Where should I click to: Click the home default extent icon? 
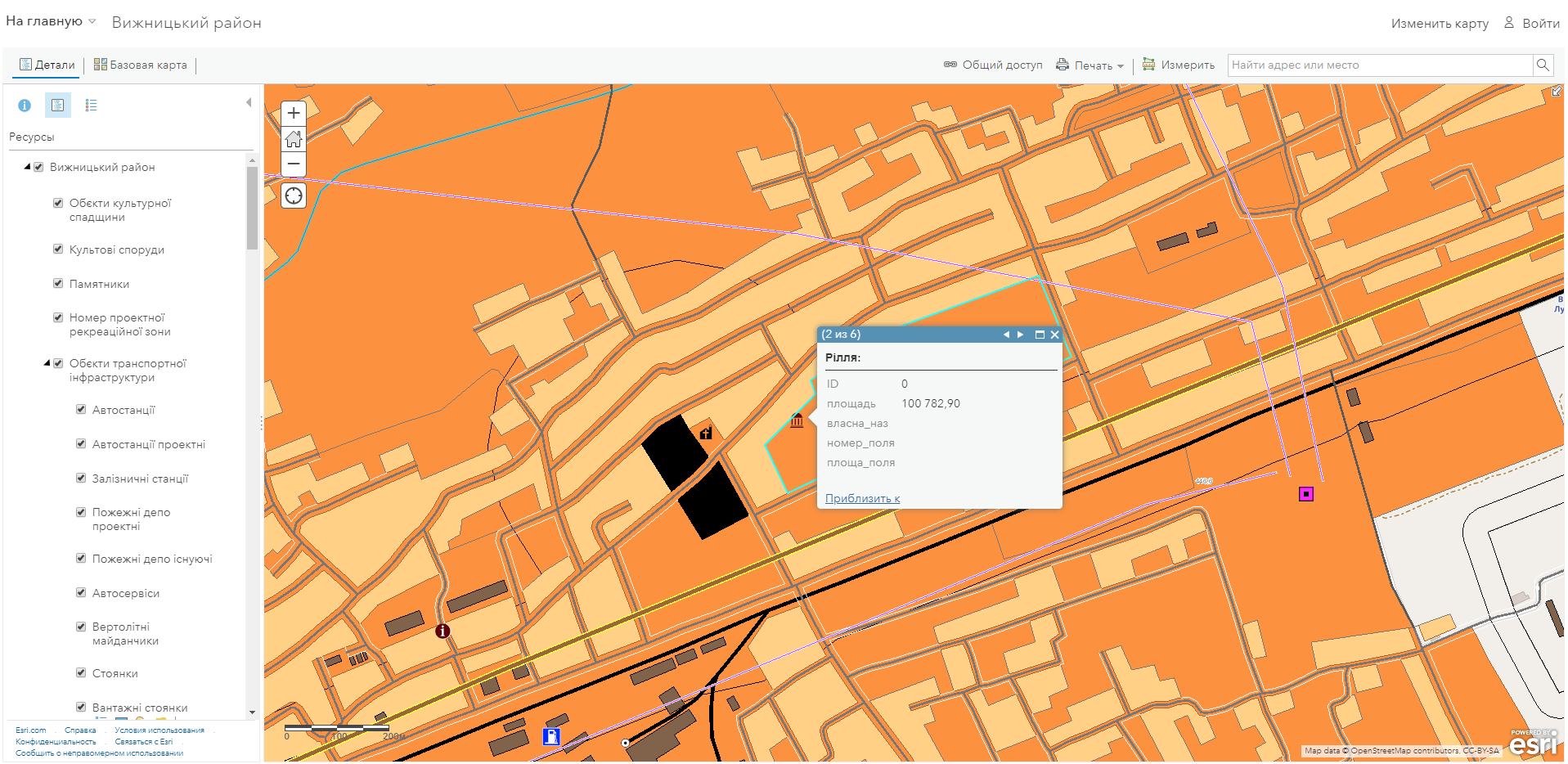[x=293, y=139]
